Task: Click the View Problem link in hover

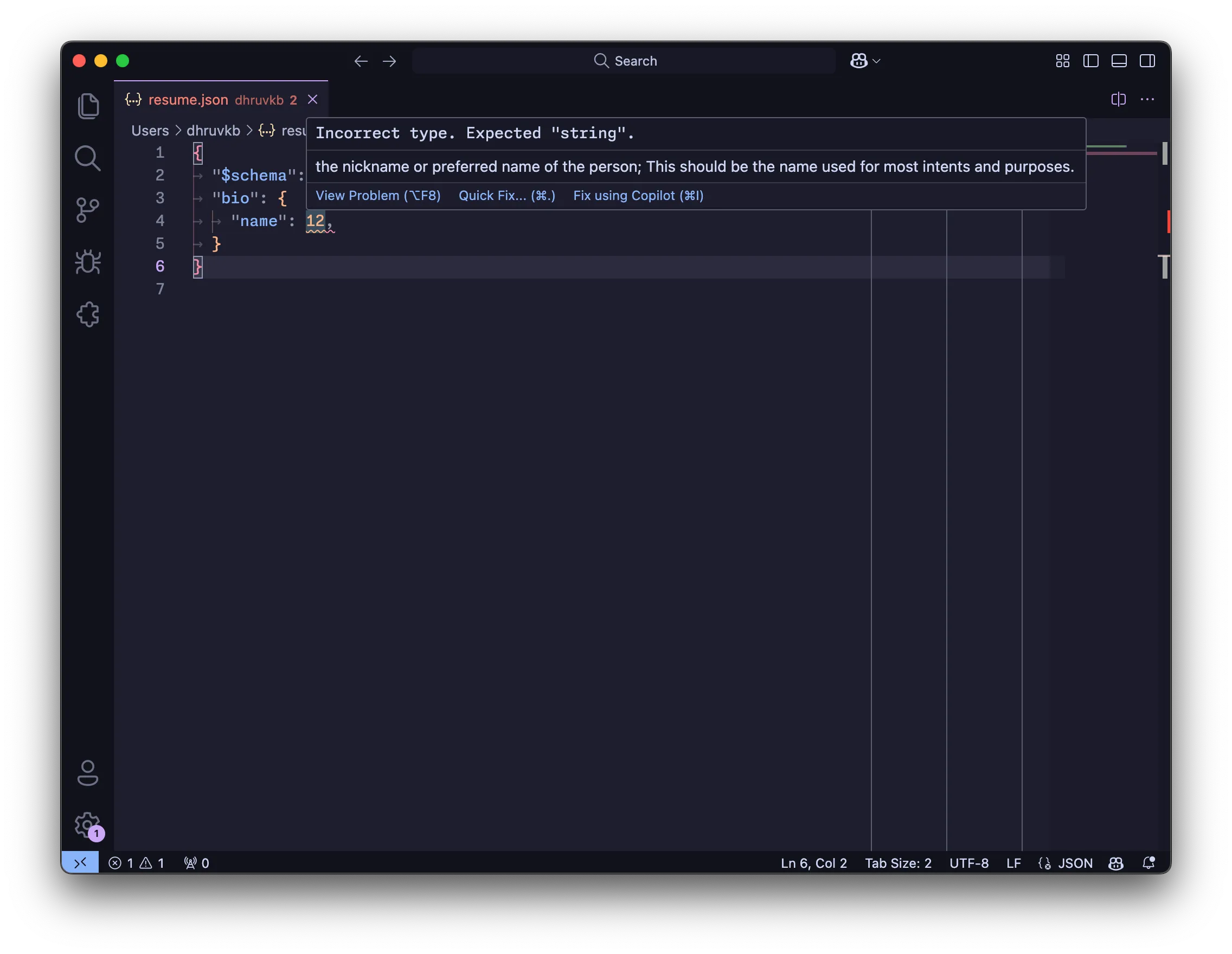Action: (x=377, y=196)
